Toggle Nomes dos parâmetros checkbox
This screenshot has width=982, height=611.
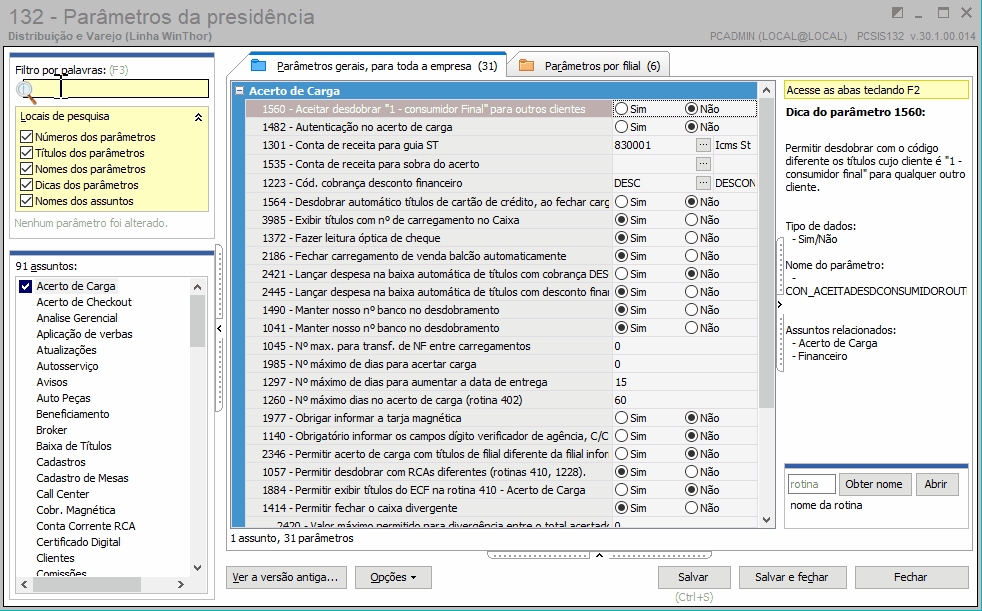[x=26, y=169]
